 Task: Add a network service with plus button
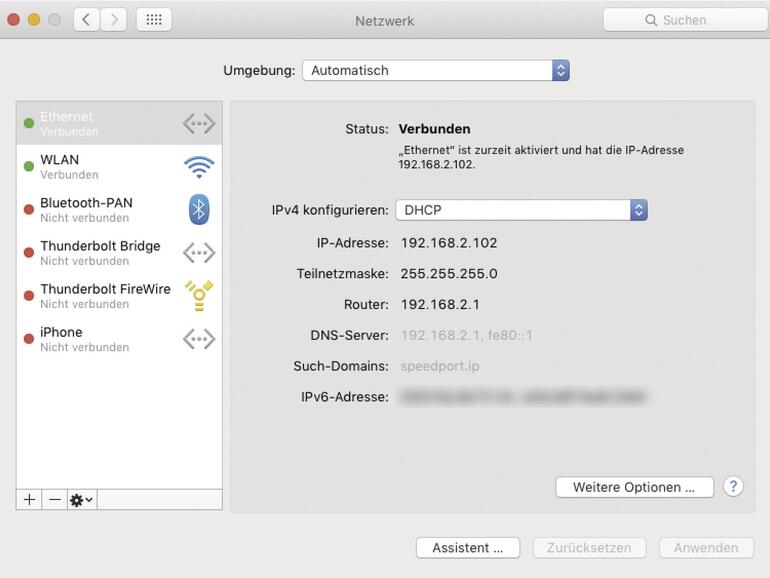coord(29,500)
